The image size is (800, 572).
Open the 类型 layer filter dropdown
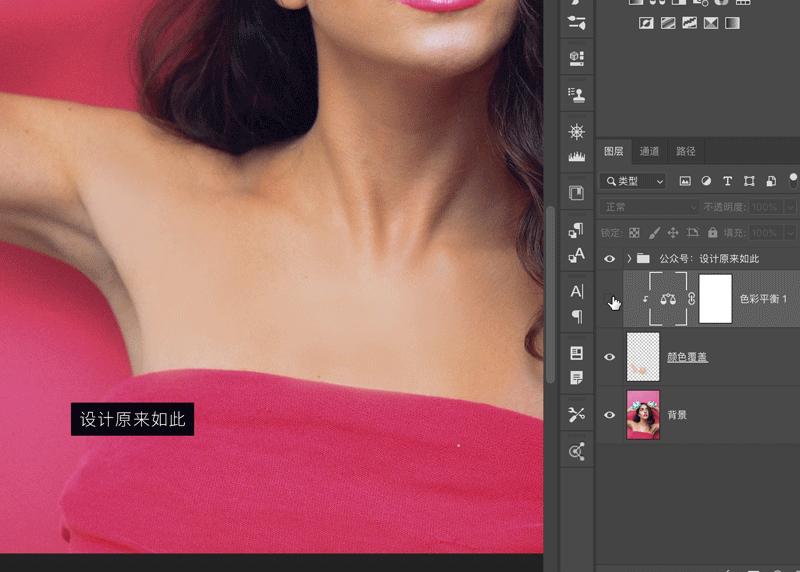[633, 181]
